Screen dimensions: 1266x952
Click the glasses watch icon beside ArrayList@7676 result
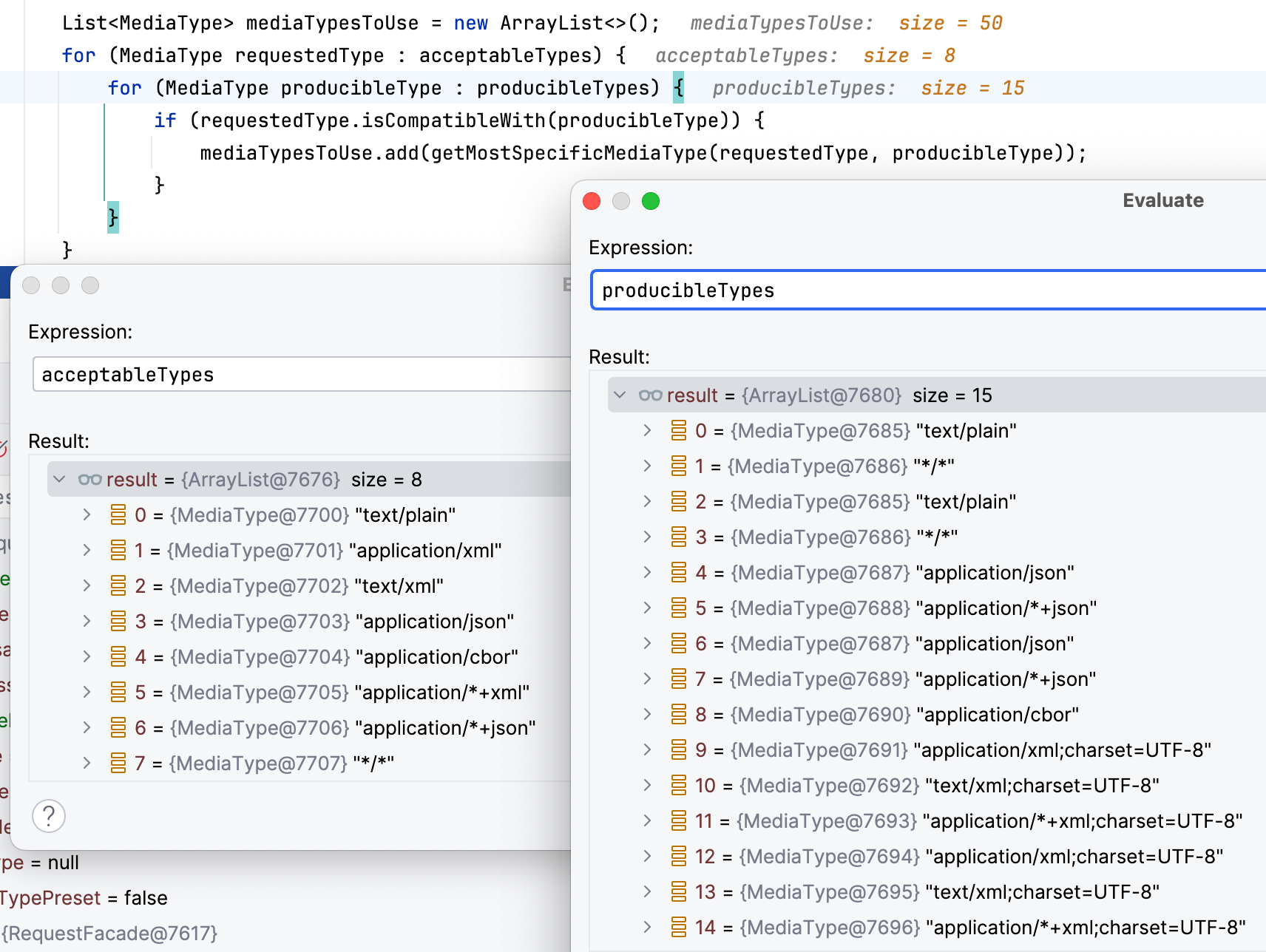point(89,480)
